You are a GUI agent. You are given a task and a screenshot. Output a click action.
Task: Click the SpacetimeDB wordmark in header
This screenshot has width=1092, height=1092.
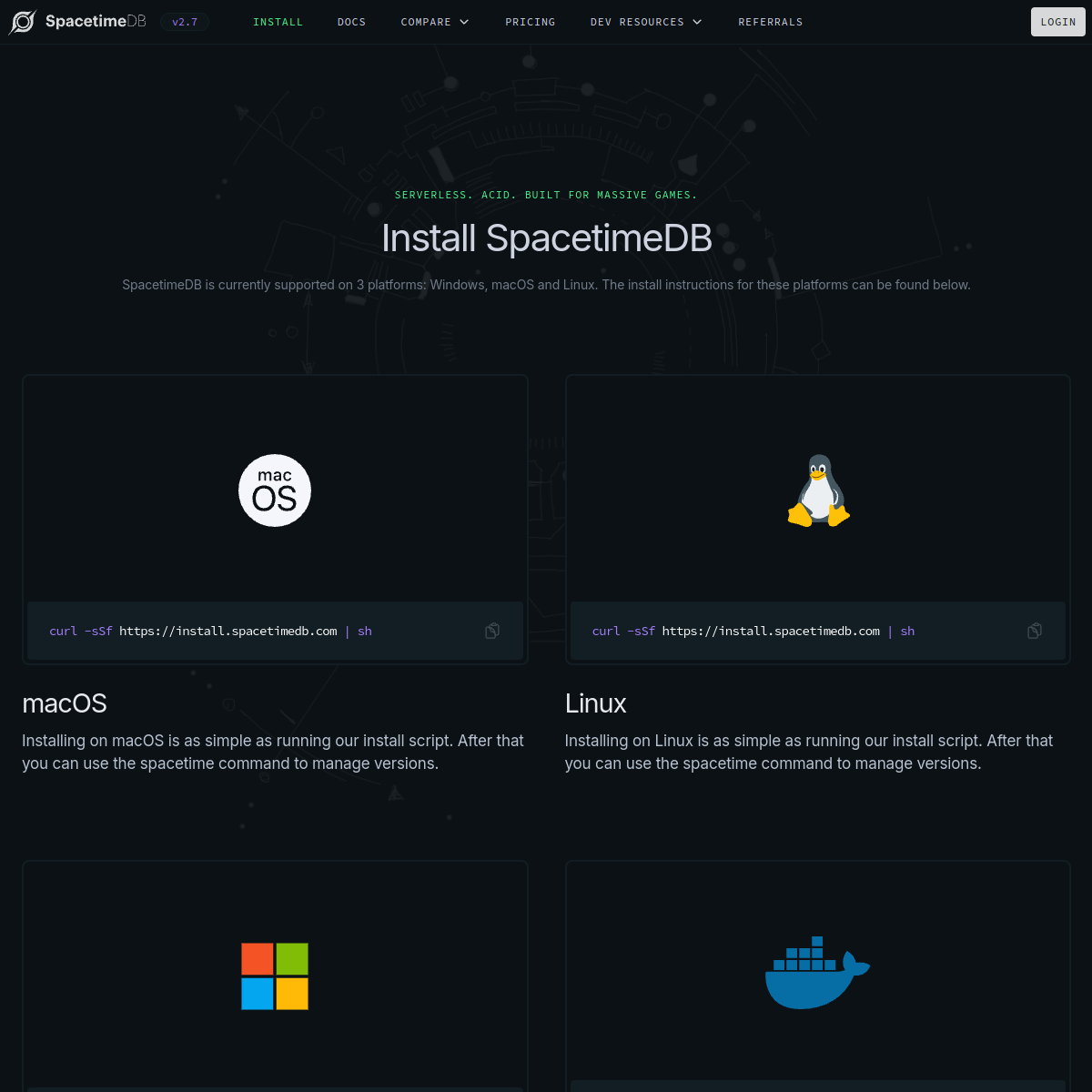point(96,22)
